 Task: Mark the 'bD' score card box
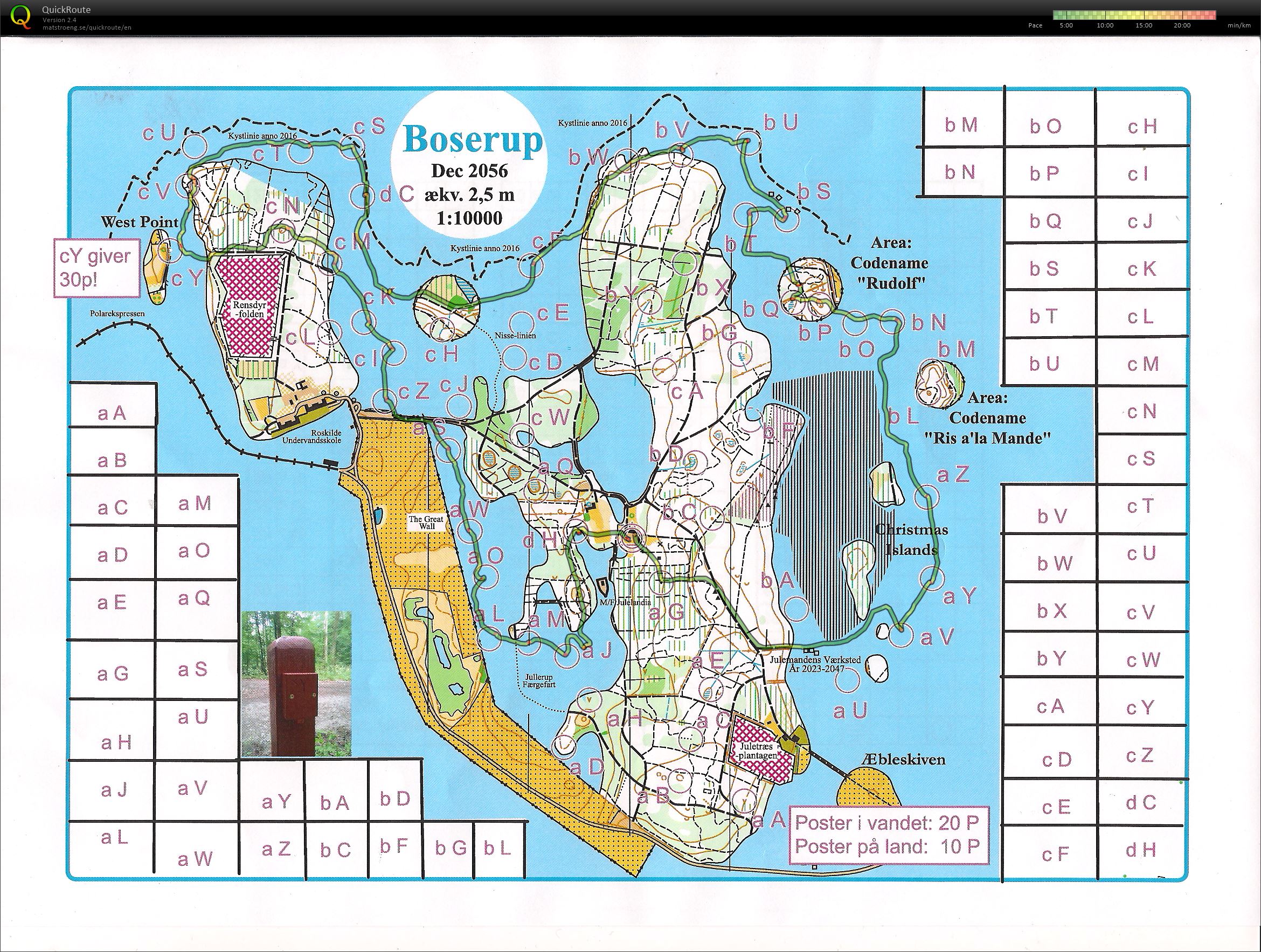tap(396, 790)
